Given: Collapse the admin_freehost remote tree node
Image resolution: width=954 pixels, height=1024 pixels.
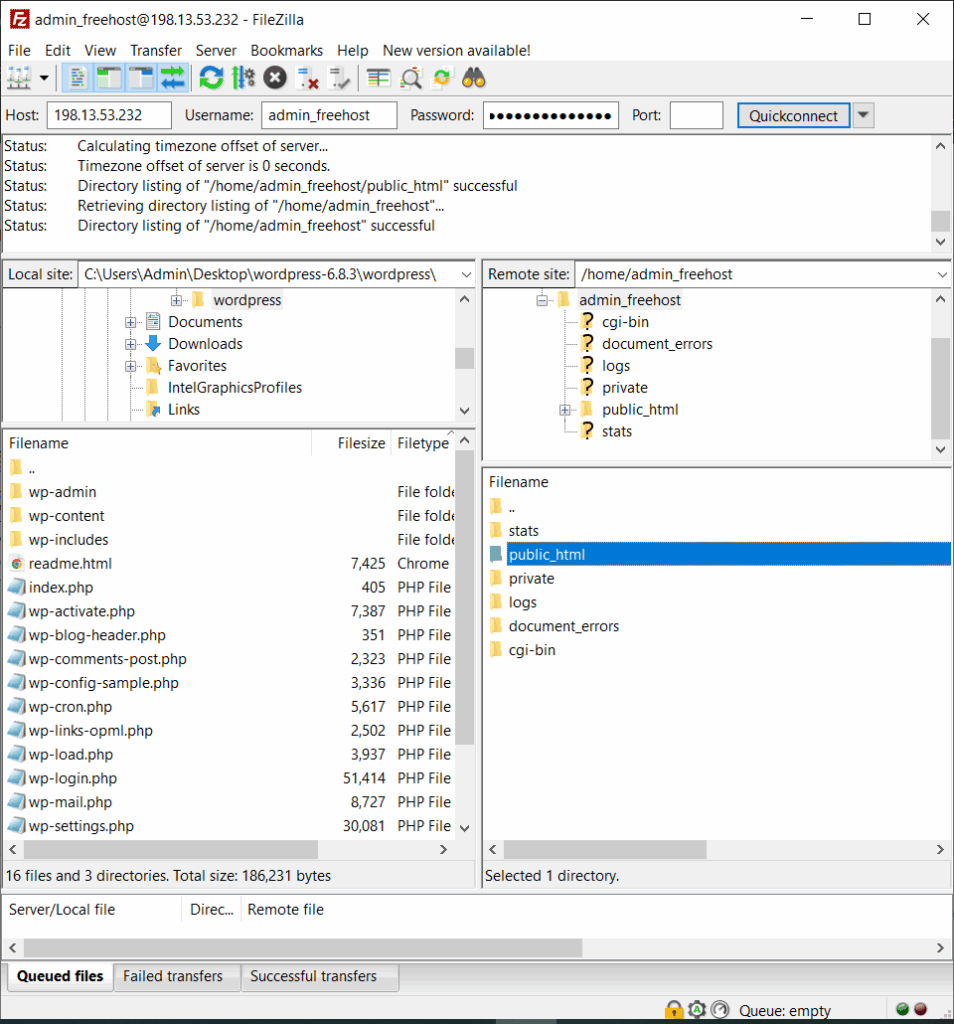Looking at the screenshot, I should point(541,299).
